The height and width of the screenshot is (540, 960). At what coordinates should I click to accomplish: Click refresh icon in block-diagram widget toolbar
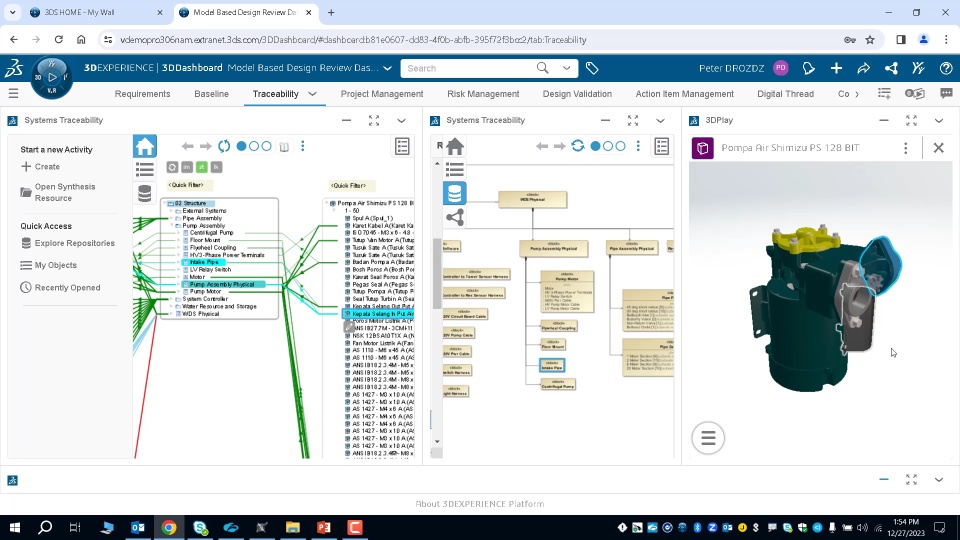(x=577, y=146)
